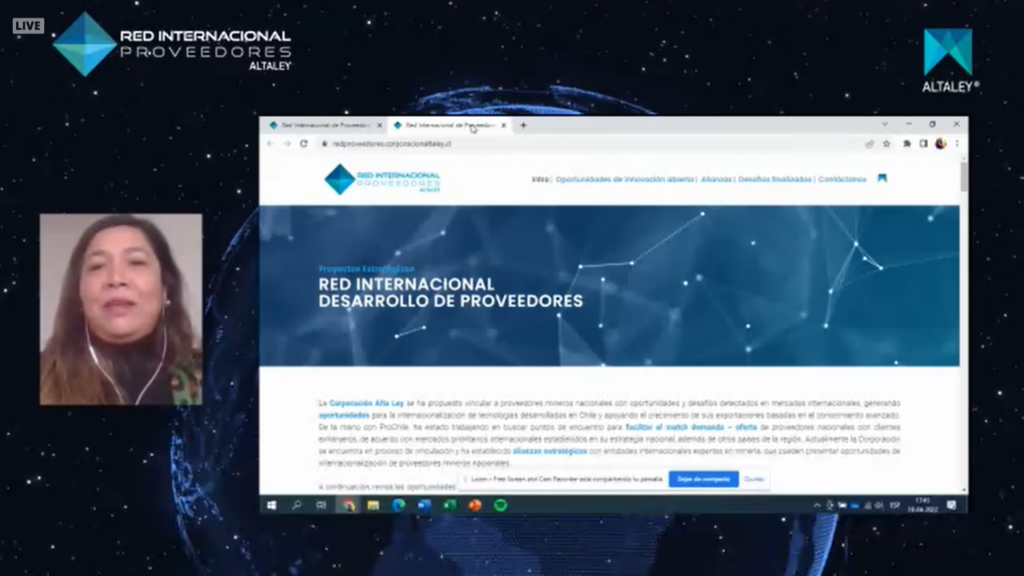Launch Spotify from the taskbar
1024x576 pixels.
[x=501, y=505]
